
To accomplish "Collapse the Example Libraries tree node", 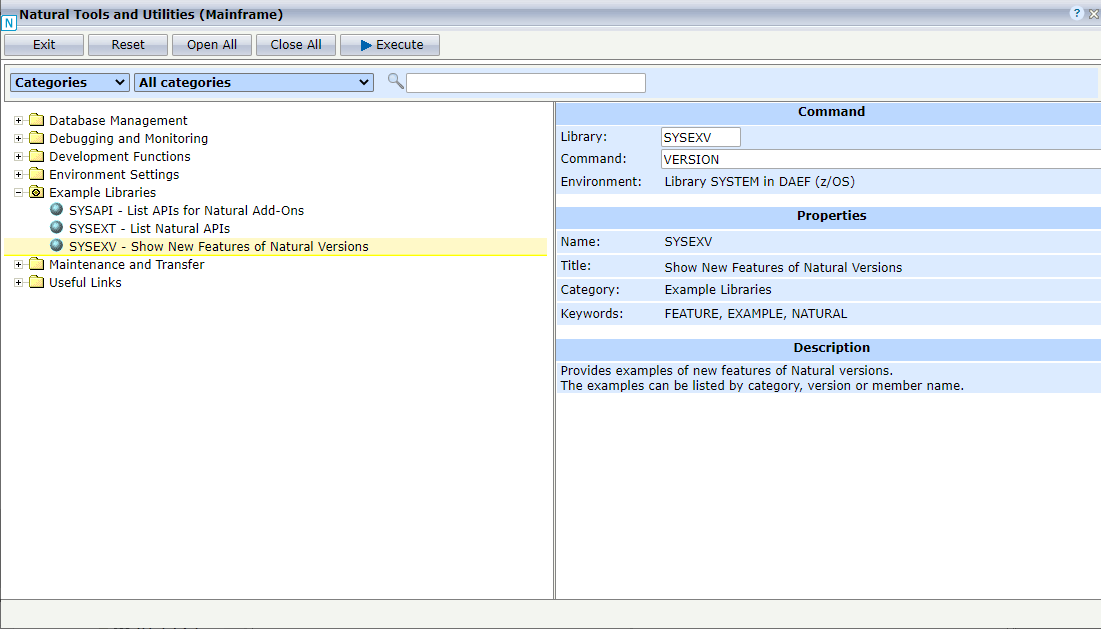I will click(17, 192).
